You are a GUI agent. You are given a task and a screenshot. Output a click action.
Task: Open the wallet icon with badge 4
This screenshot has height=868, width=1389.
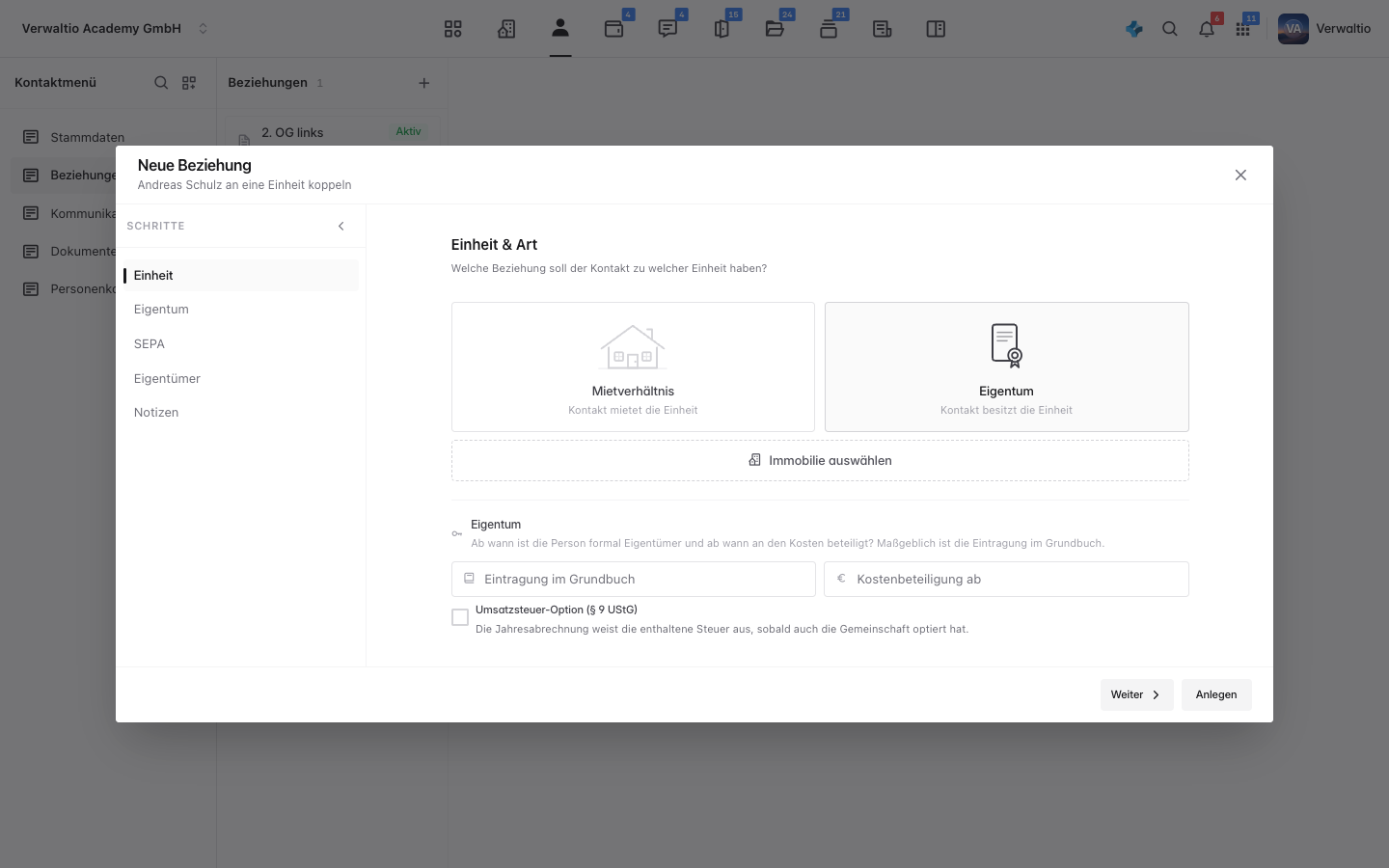(x=614, y=29)
